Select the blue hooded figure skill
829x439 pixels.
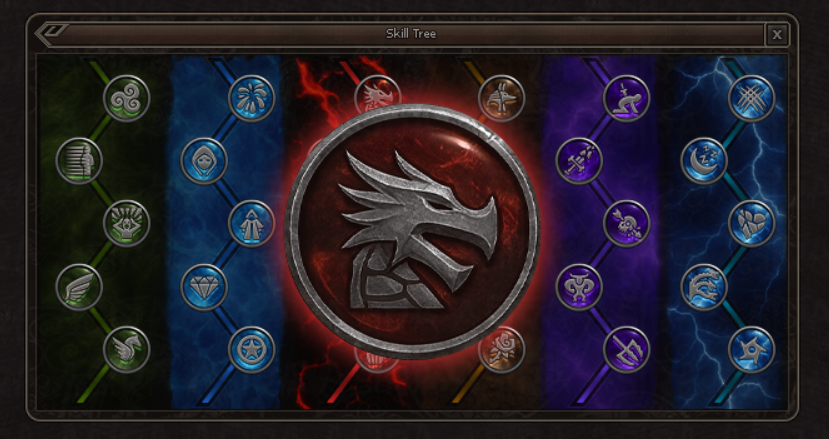tap(204, 161)
